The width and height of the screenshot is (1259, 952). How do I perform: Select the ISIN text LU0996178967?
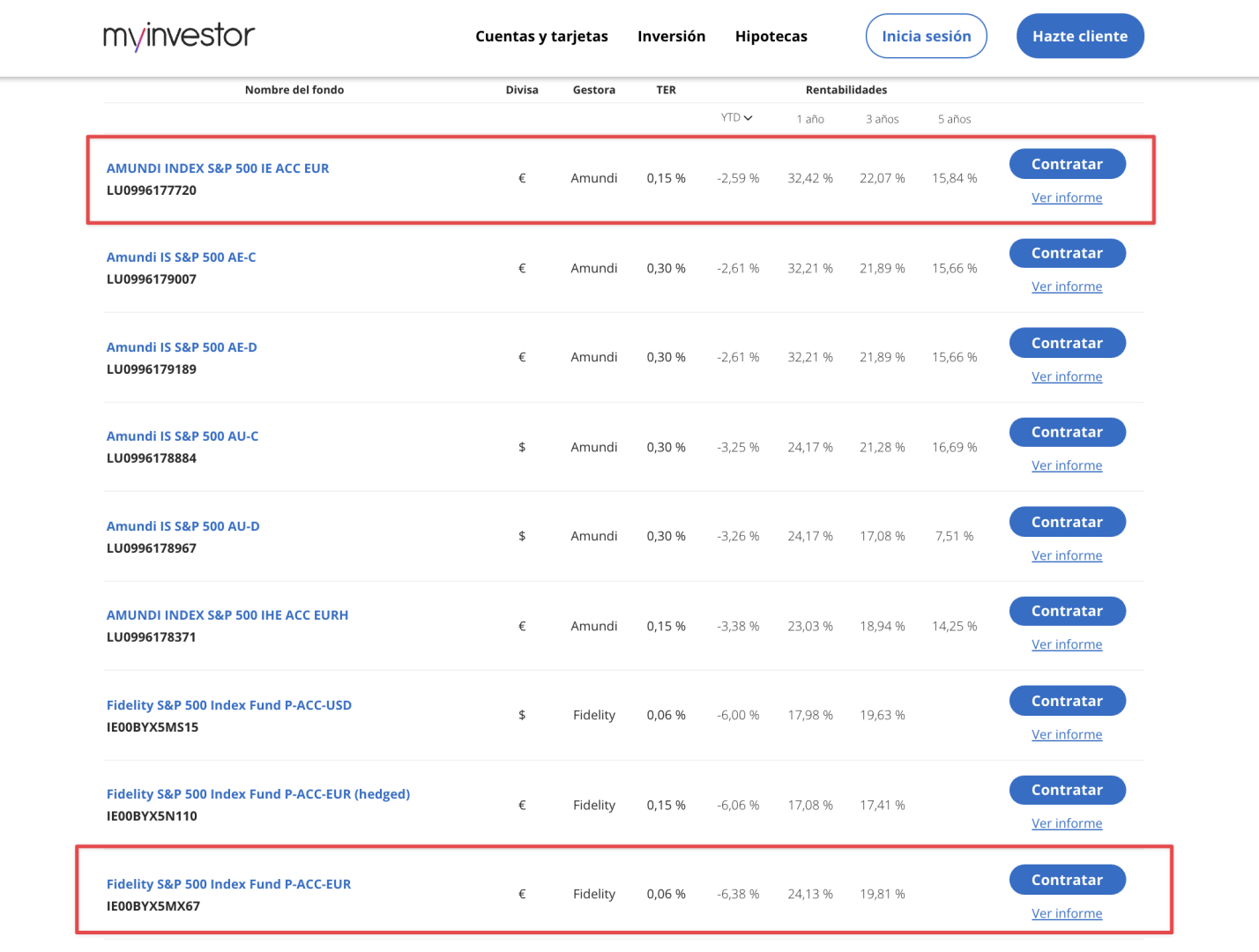152,548
